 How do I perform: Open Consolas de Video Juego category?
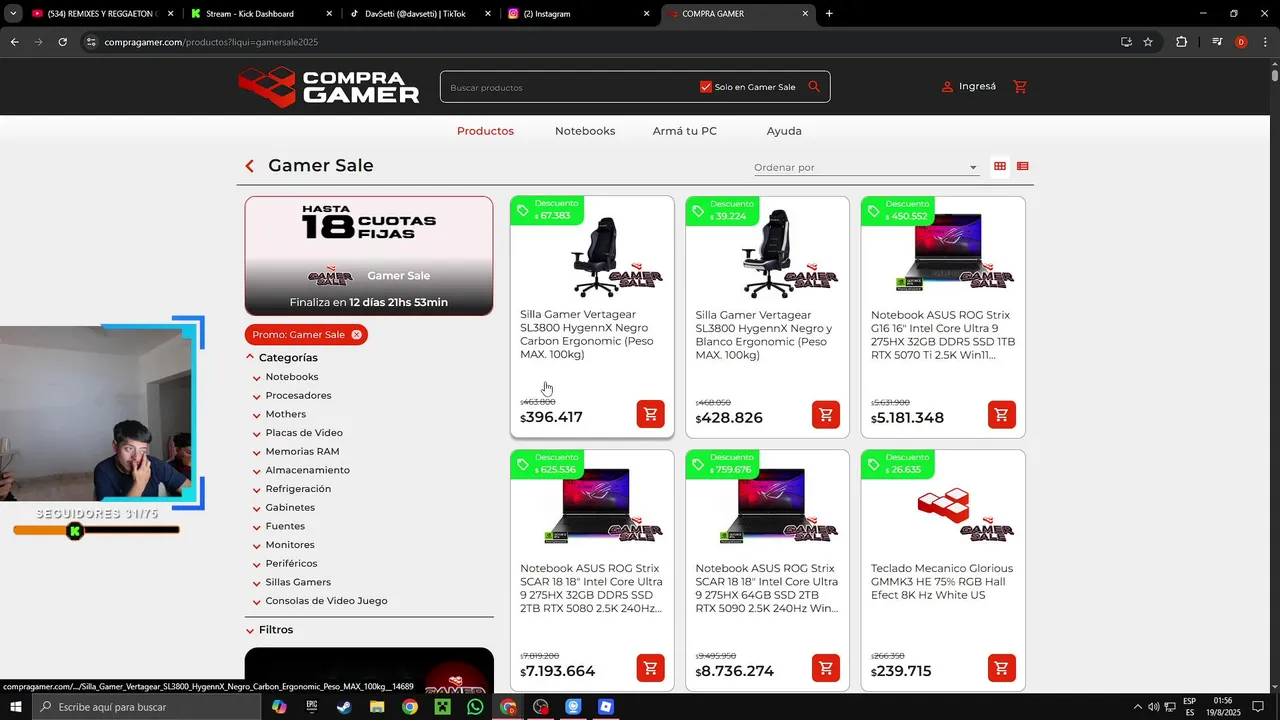pos(326,601)
